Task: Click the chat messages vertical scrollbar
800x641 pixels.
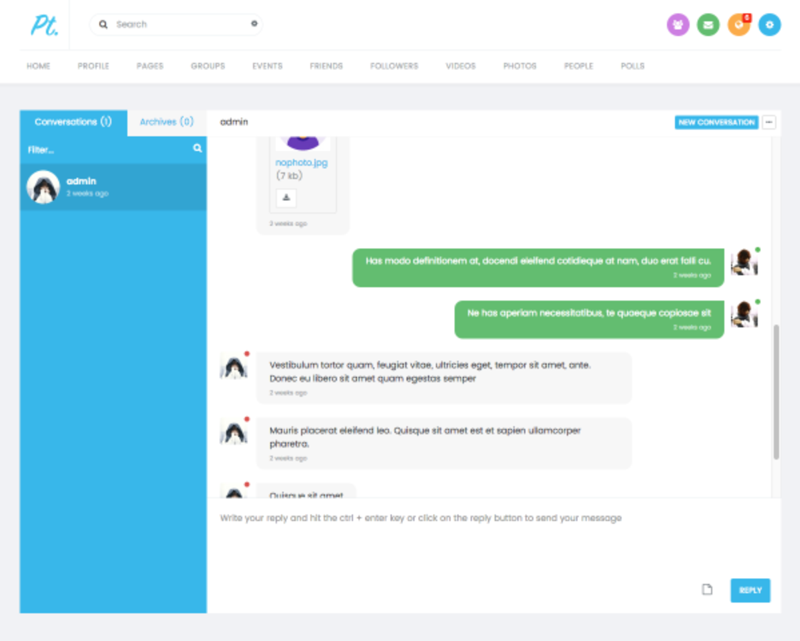Action: [x=776, y=390]
